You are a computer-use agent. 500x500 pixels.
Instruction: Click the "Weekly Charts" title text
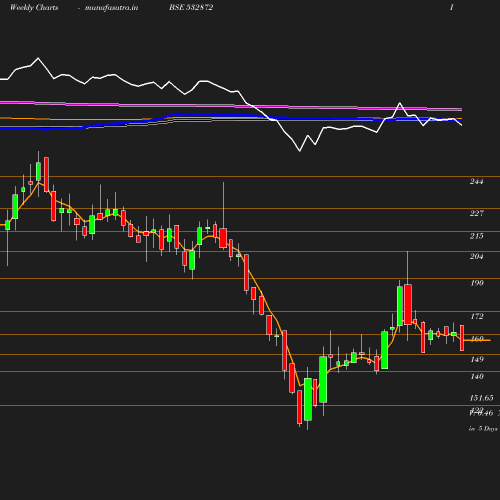tap(34, 7)
